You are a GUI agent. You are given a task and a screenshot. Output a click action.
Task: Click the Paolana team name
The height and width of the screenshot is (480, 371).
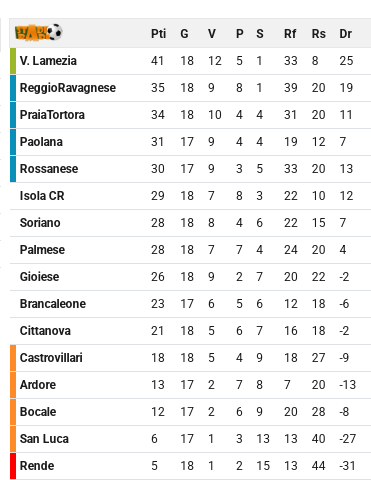pyautogui.click(x=41, y=142)
